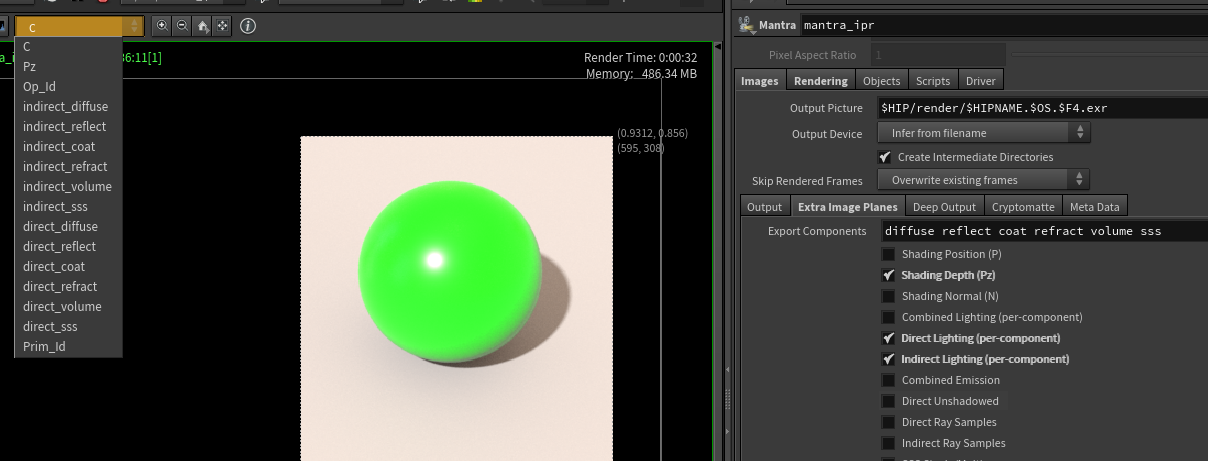This screenshot has height=461, width=1208.
Task: Click the zoom out magnifier icon
Action: 182,26
